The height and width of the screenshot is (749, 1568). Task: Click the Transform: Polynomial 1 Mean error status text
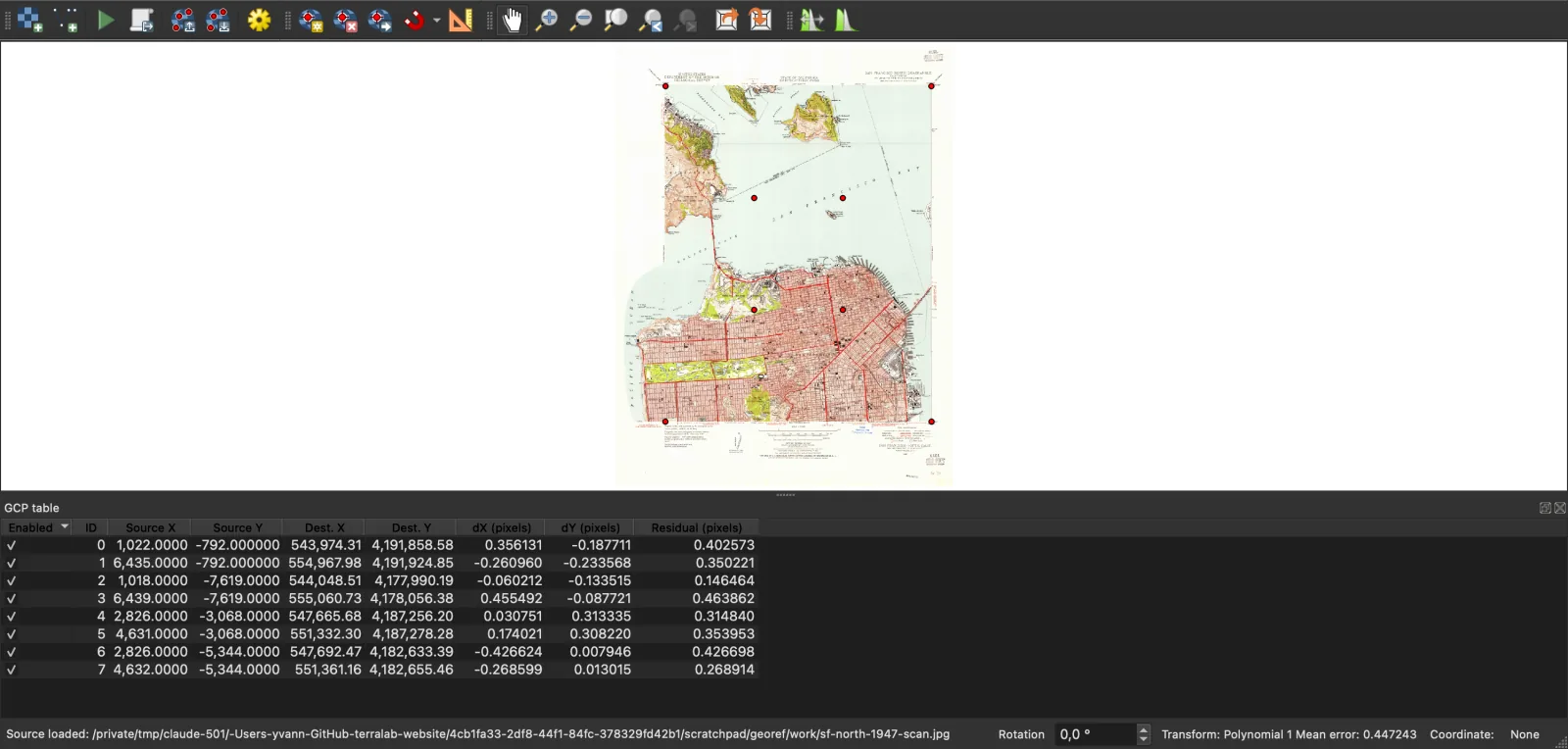tap(1289, 734)
